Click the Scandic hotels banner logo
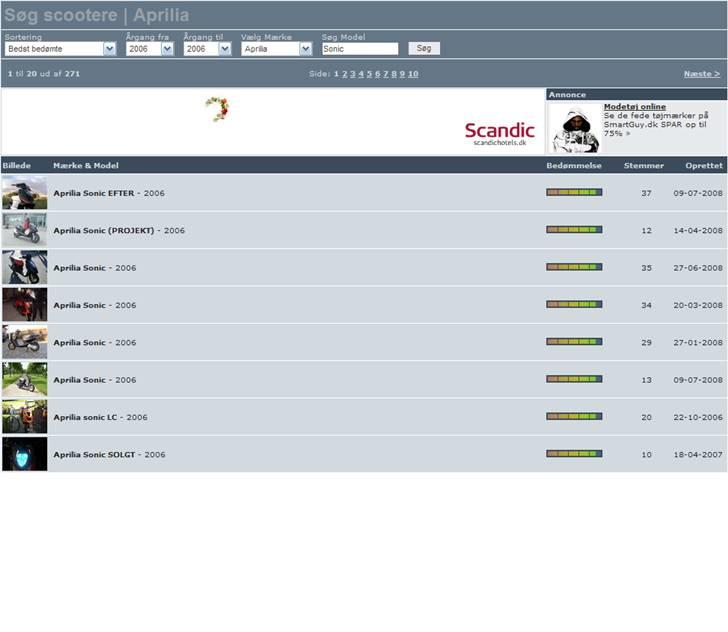 click(x=499, y=133)
